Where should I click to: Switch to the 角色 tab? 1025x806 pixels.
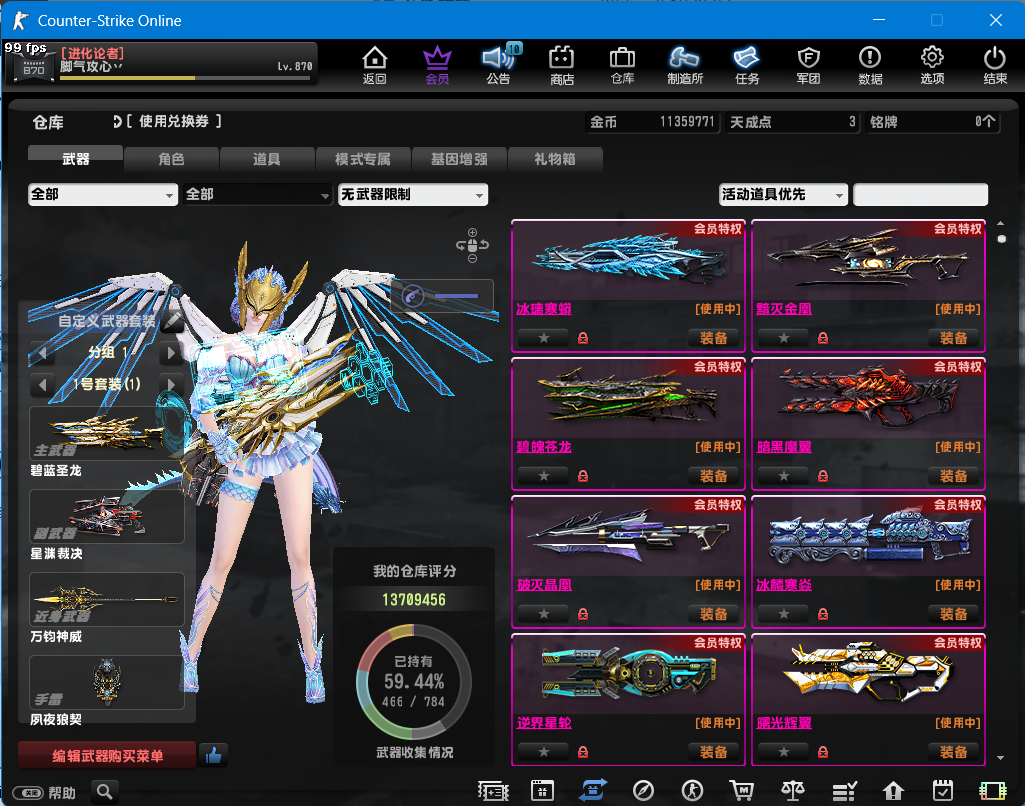tap(171, 159)
